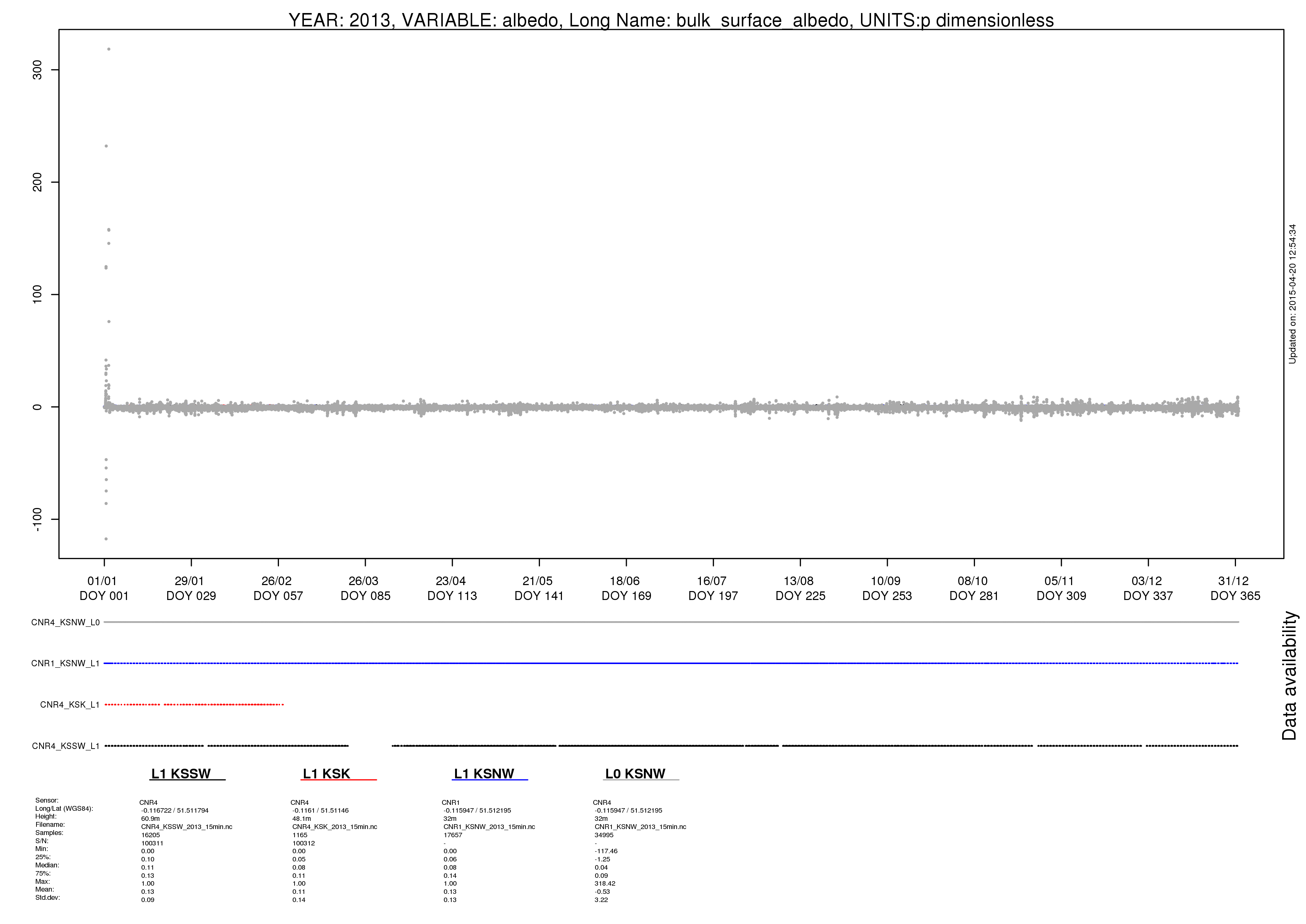Click the x-axis label 10/09 DOY 253
The image size is (1306, 924).
coord(887,588)
